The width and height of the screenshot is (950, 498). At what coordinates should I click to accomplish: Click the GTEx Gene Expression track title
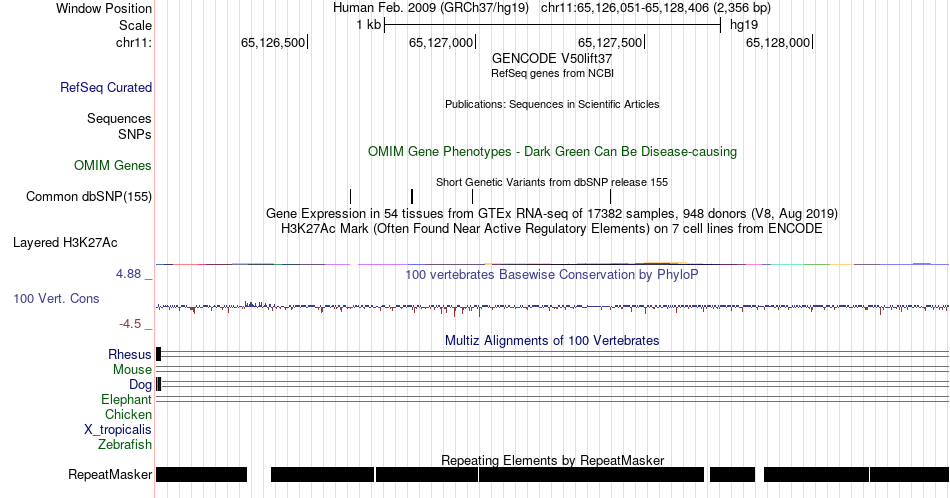click(552, 214)
